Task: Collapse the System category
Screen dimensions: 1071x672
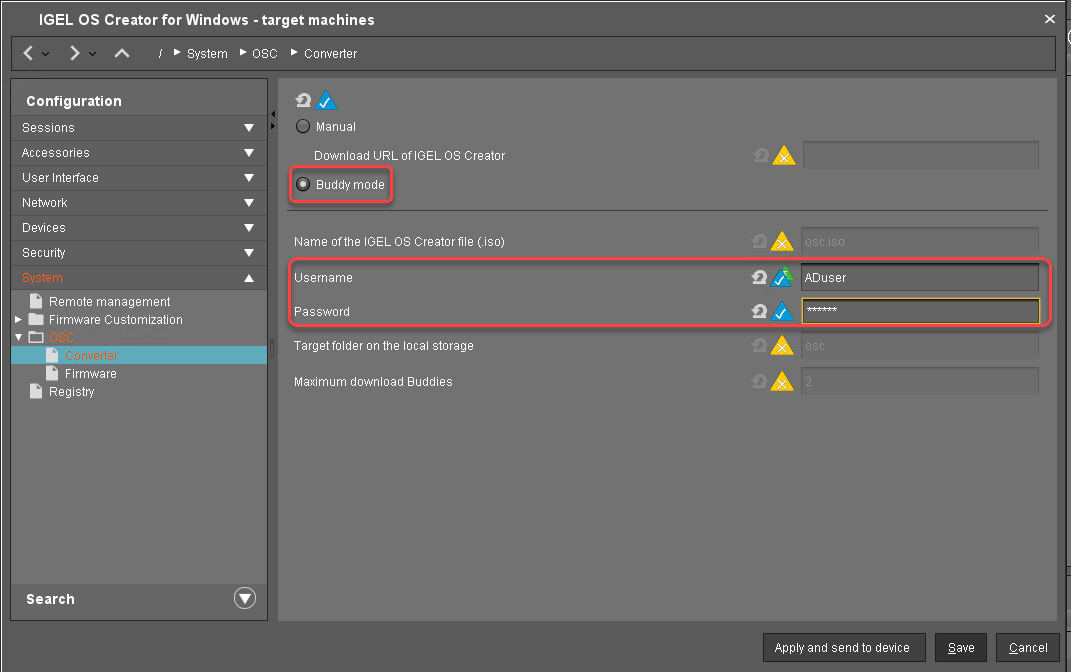Action: [x=246, y=278]
